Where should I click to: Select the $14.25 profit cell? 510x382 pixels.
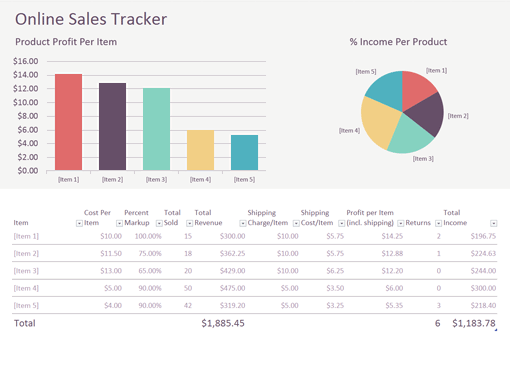392,236
